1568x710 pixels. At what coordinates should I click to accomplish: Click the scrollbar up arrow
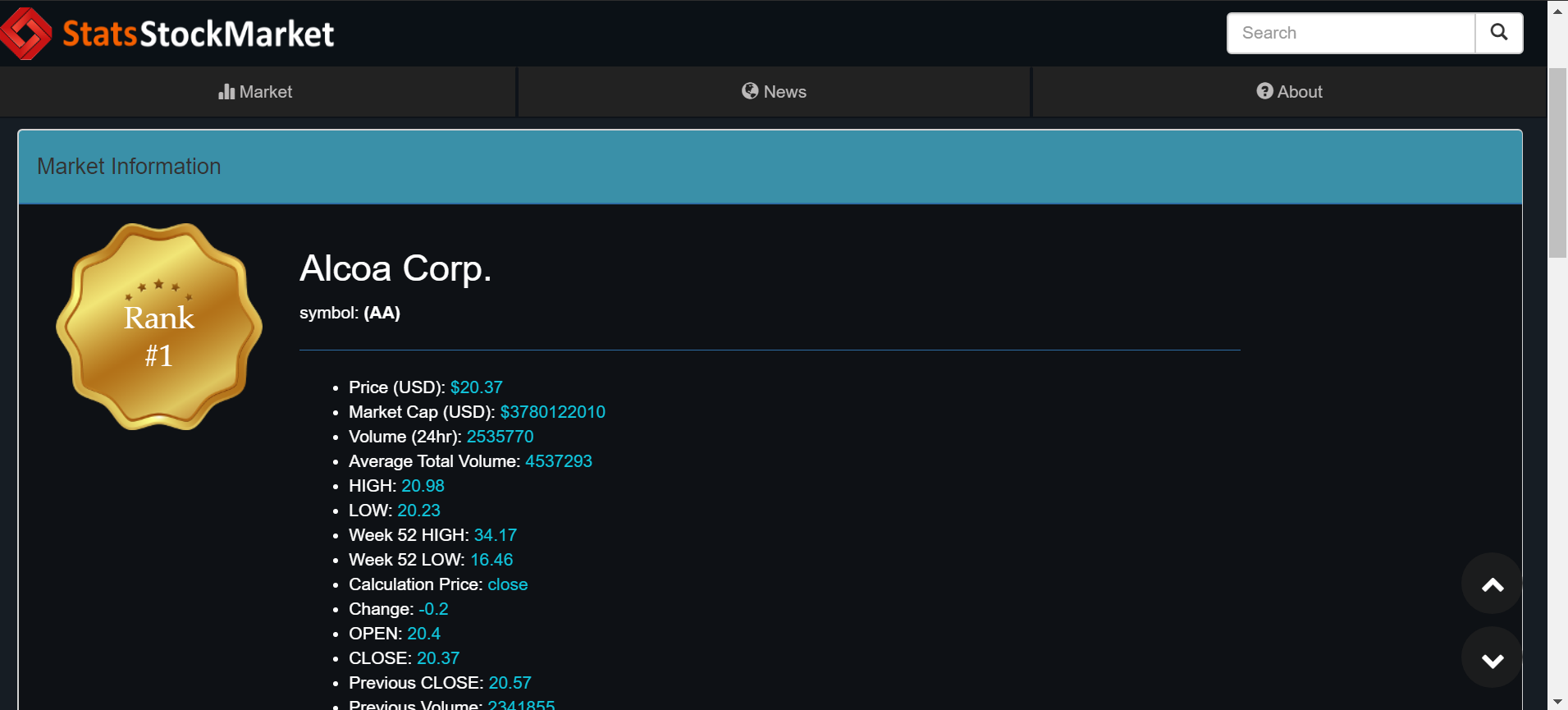click(1557, 11)
